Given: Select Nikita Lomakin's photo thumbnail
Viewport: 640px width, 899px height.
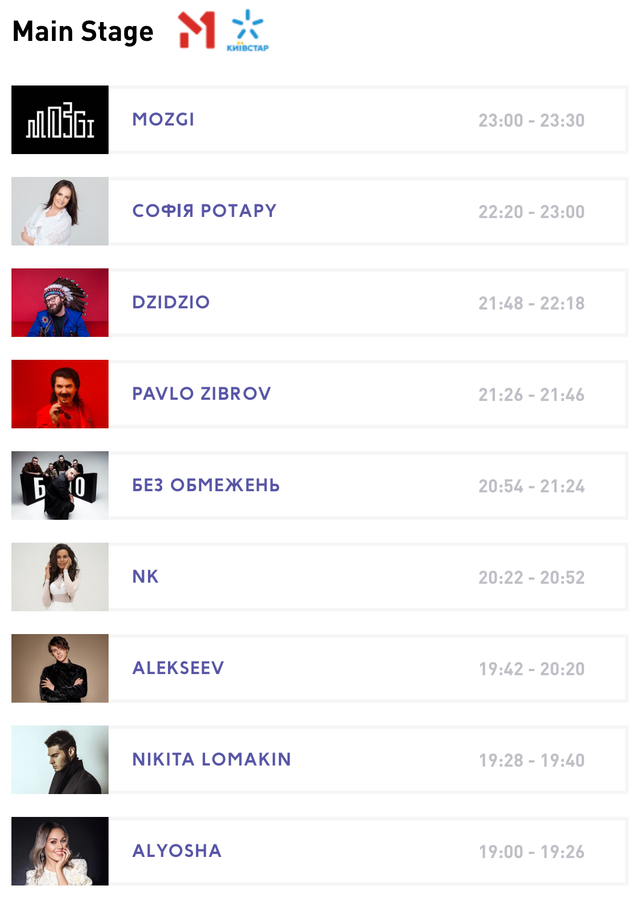Looking at the screenshot, I should 60,760.
